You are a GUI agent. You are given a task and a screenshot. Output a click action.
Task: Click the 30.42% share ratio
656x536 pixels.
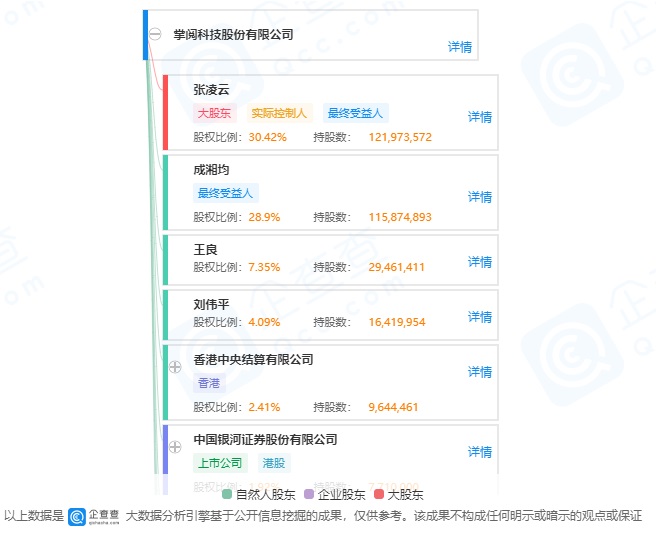click(267, 137)
